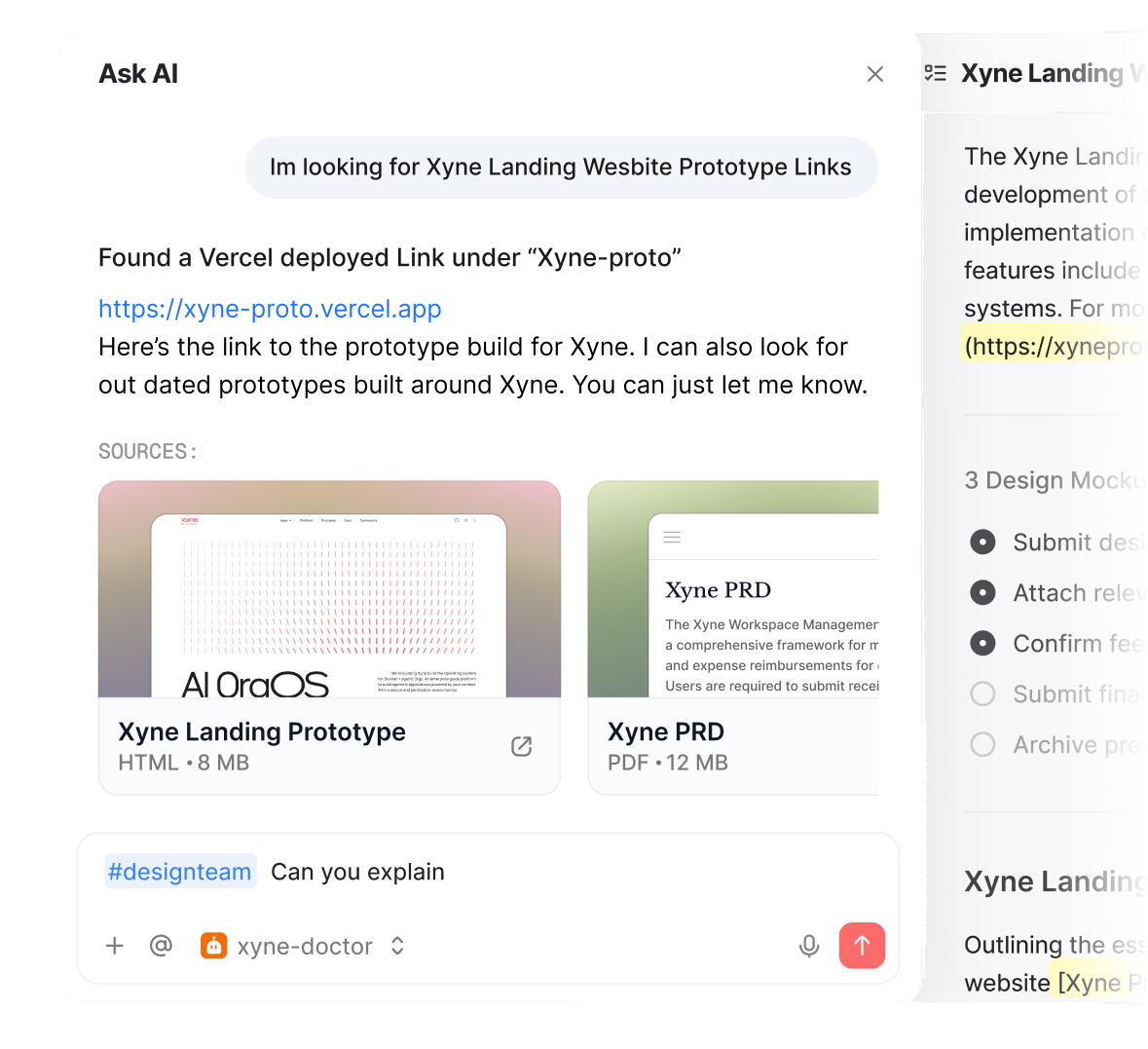This screenshot has height=1049, width=1148.
Task: Send the message with red arrow button
Action: (x=862, y=946)
